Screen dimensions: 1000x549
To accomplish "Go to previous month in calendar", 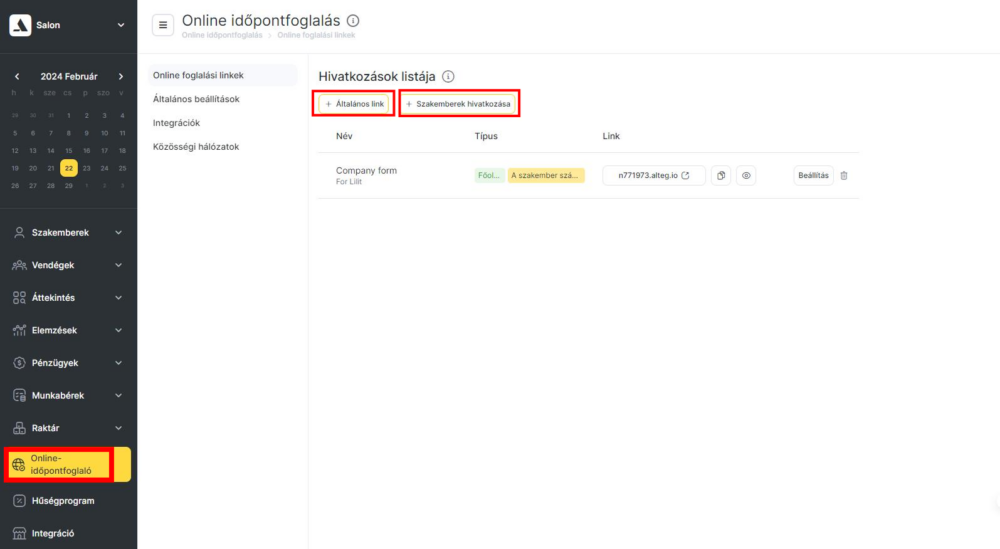I will [x=17, y=77].
